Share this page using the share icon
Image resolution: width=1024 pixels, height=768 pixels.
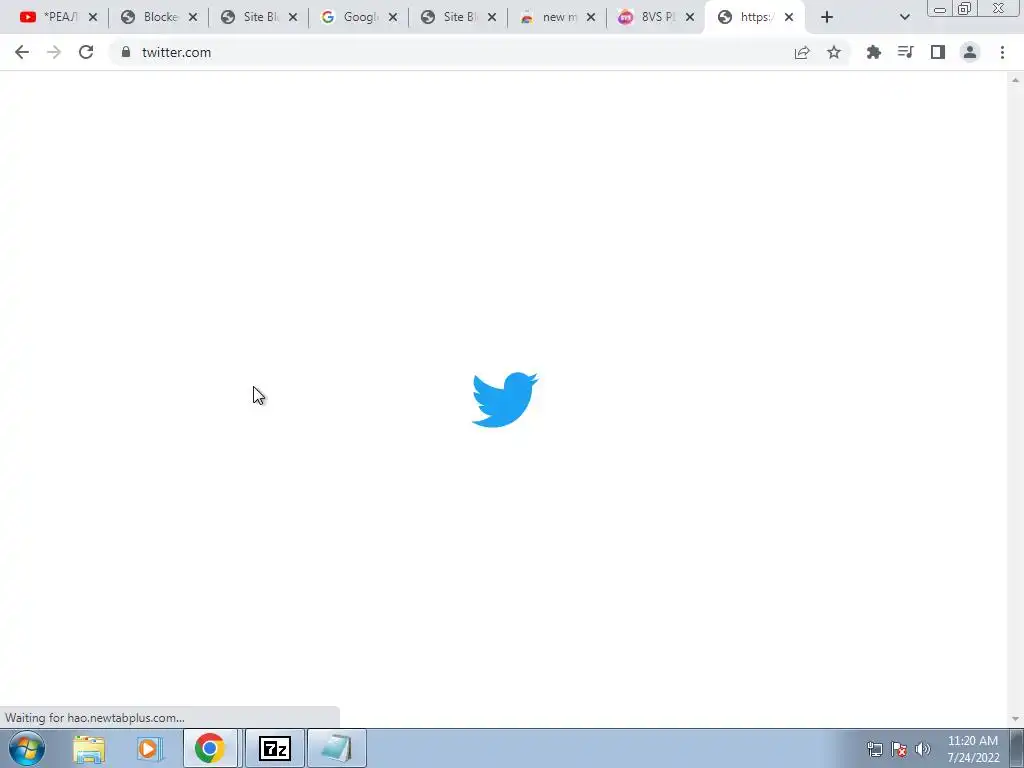802,52
